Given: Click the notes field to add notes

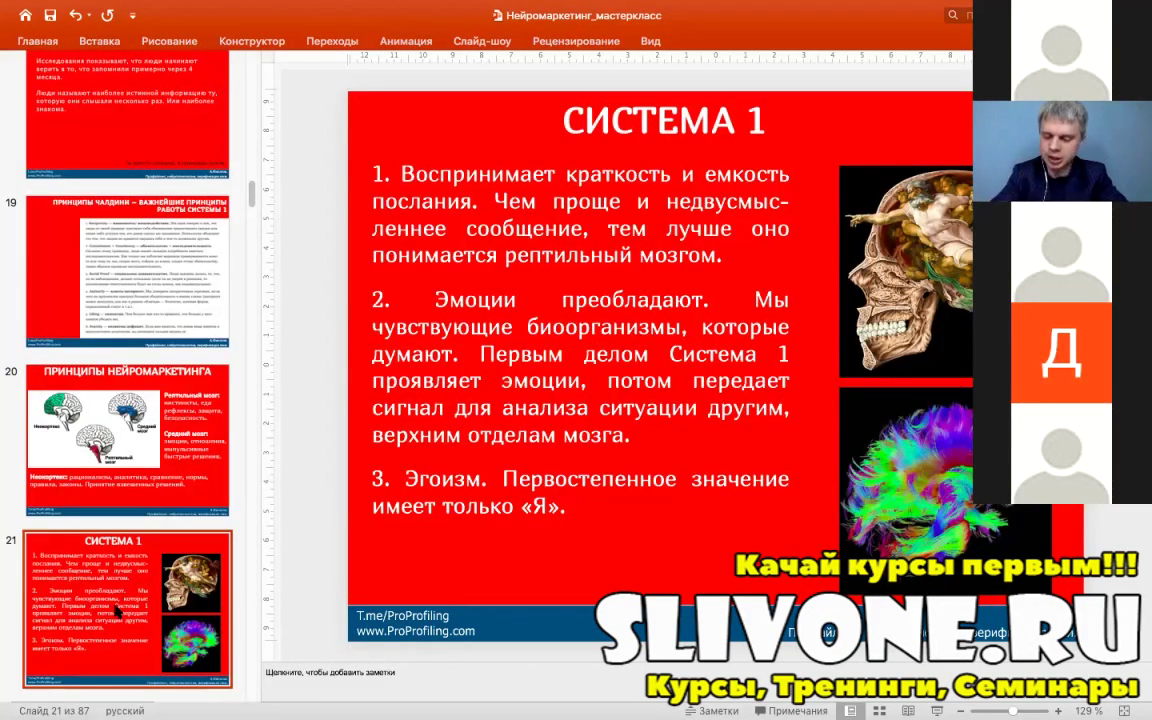Looking at the screenshot, I should point(331,672).
